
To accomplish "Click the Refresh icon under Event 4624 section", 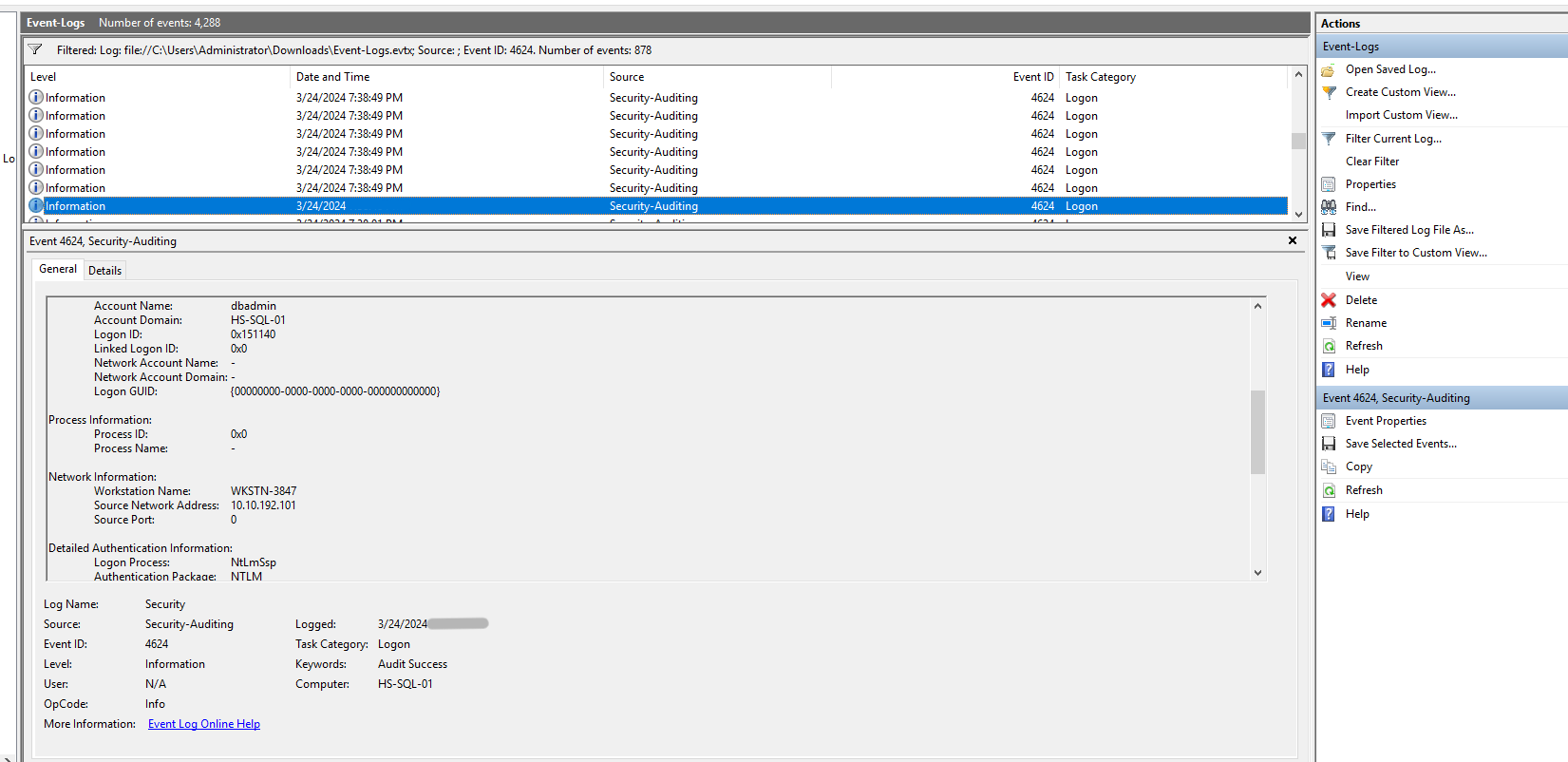I will [x=1329, y=490].
